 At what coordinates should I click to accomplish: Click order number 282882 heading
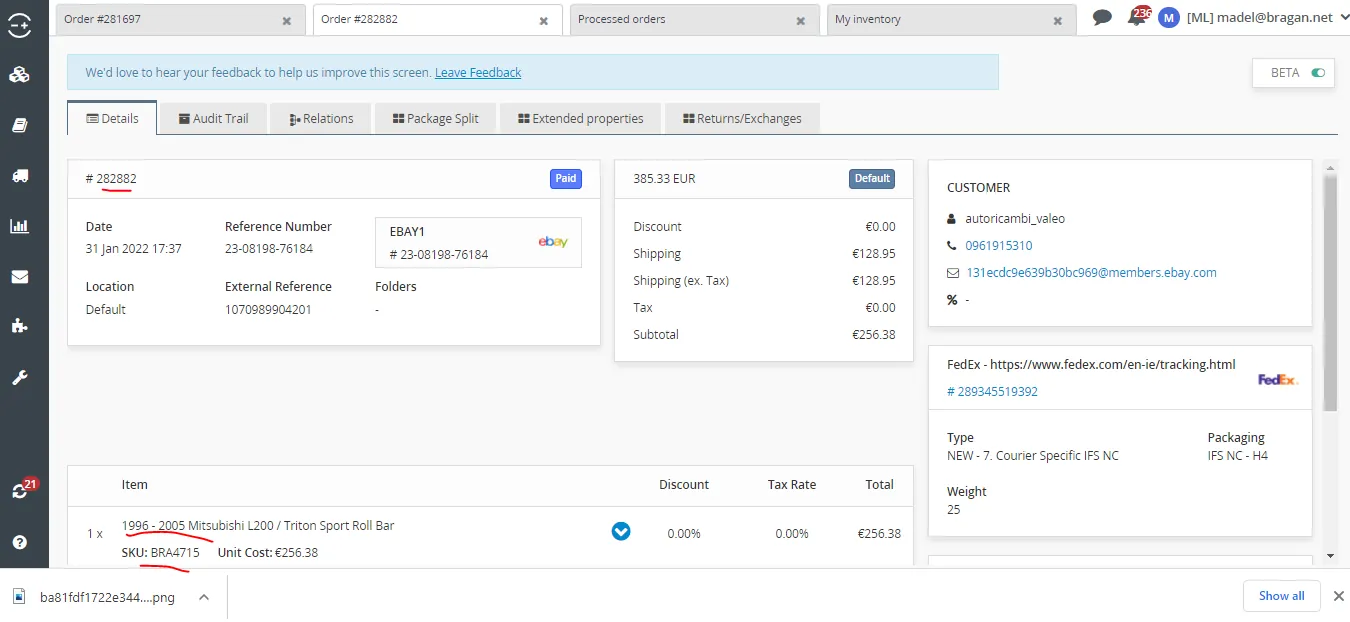[x=111, y=178]
